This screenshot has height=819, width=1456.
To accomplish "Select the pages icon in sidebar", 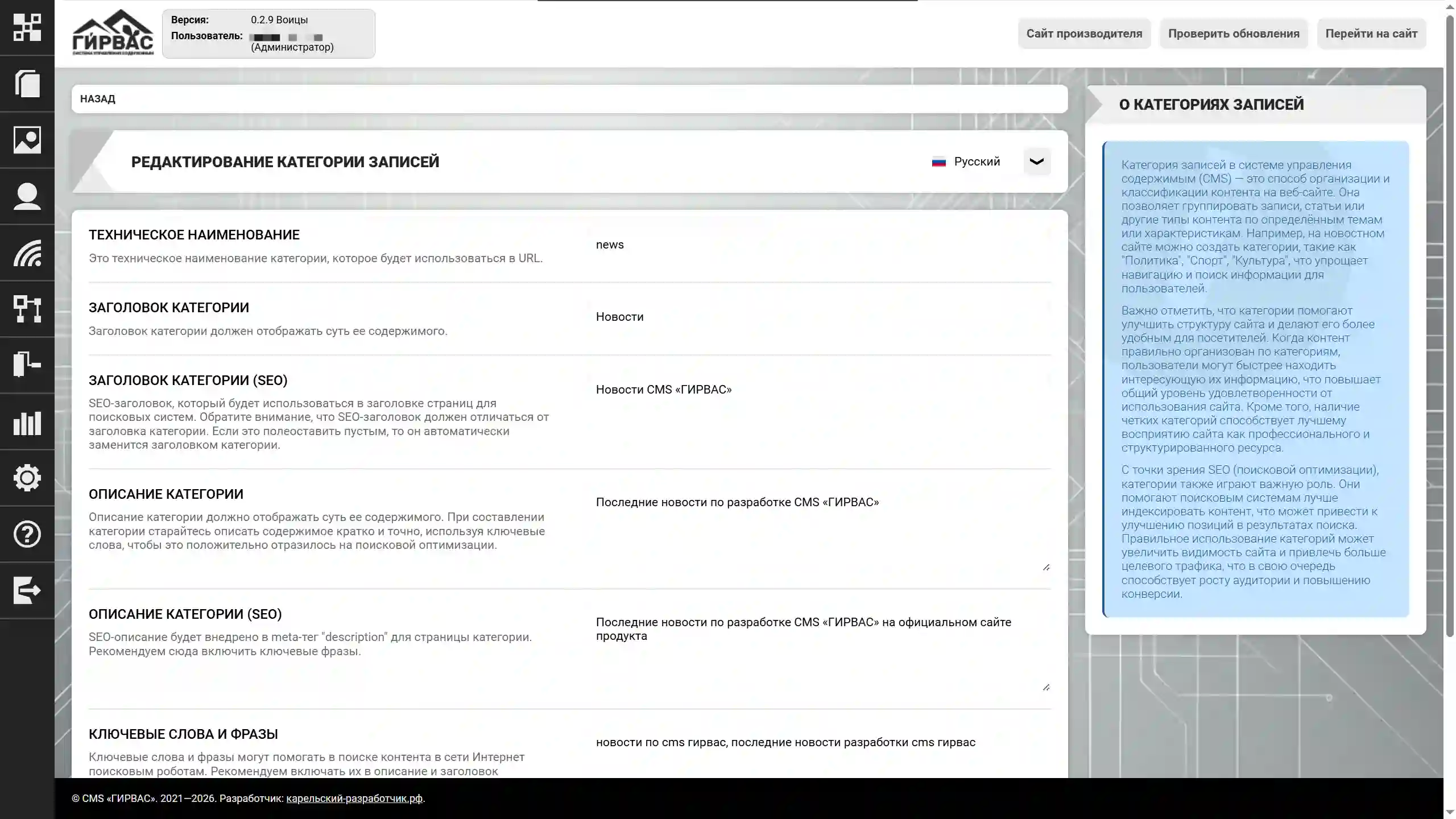I will pyautogui.click(x=27, y=84).
